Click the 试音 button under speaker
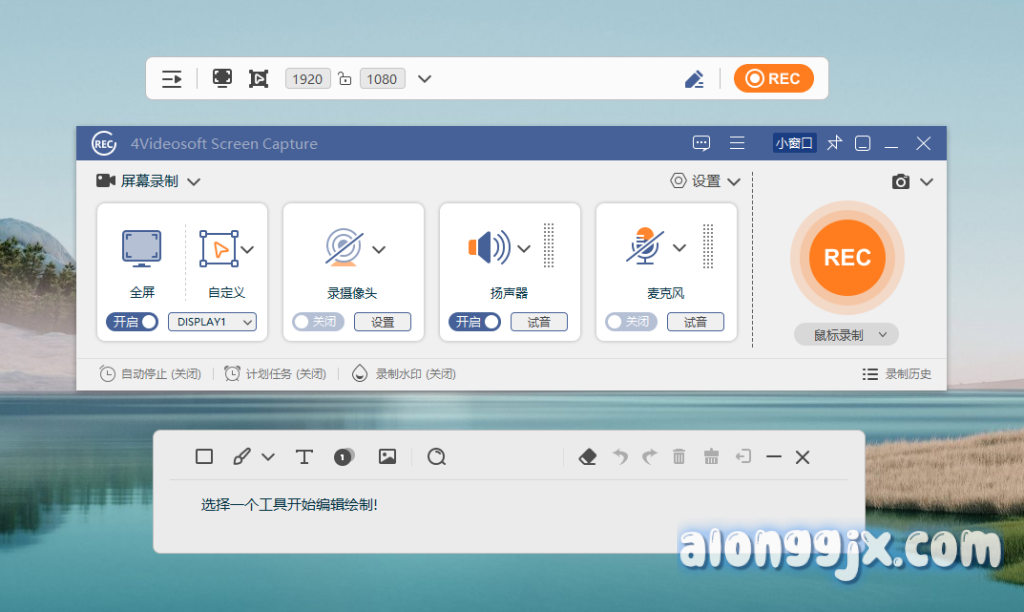 pos(539,322)
